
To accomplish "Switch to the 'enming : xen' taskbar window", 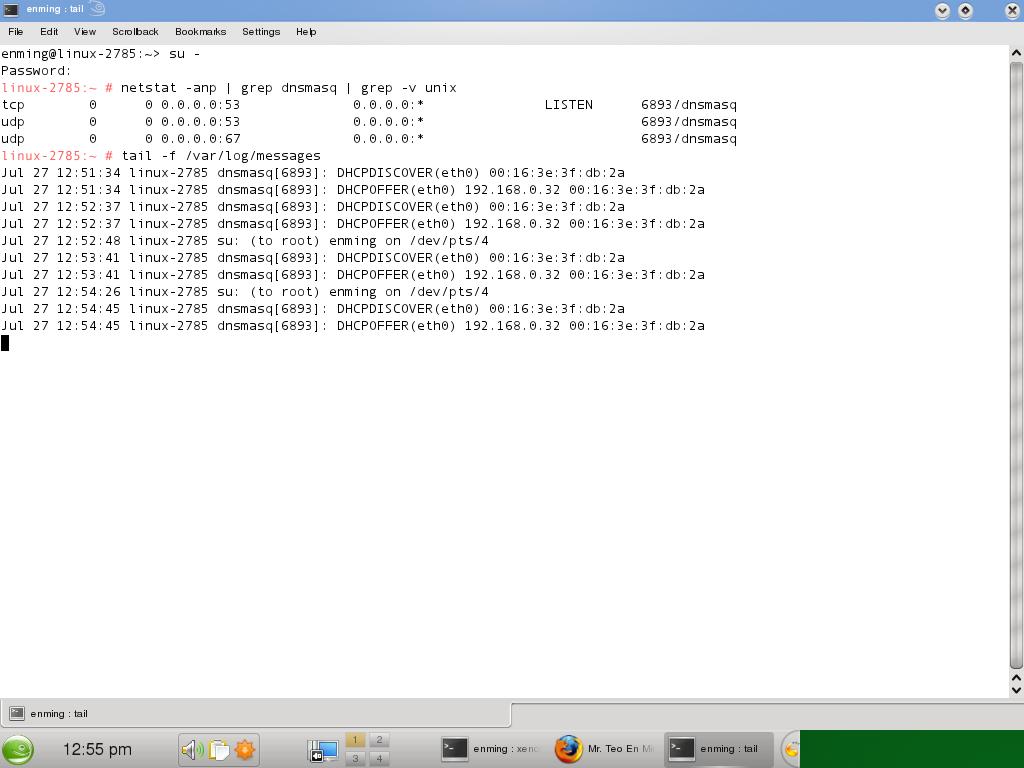I will (491, 749).
